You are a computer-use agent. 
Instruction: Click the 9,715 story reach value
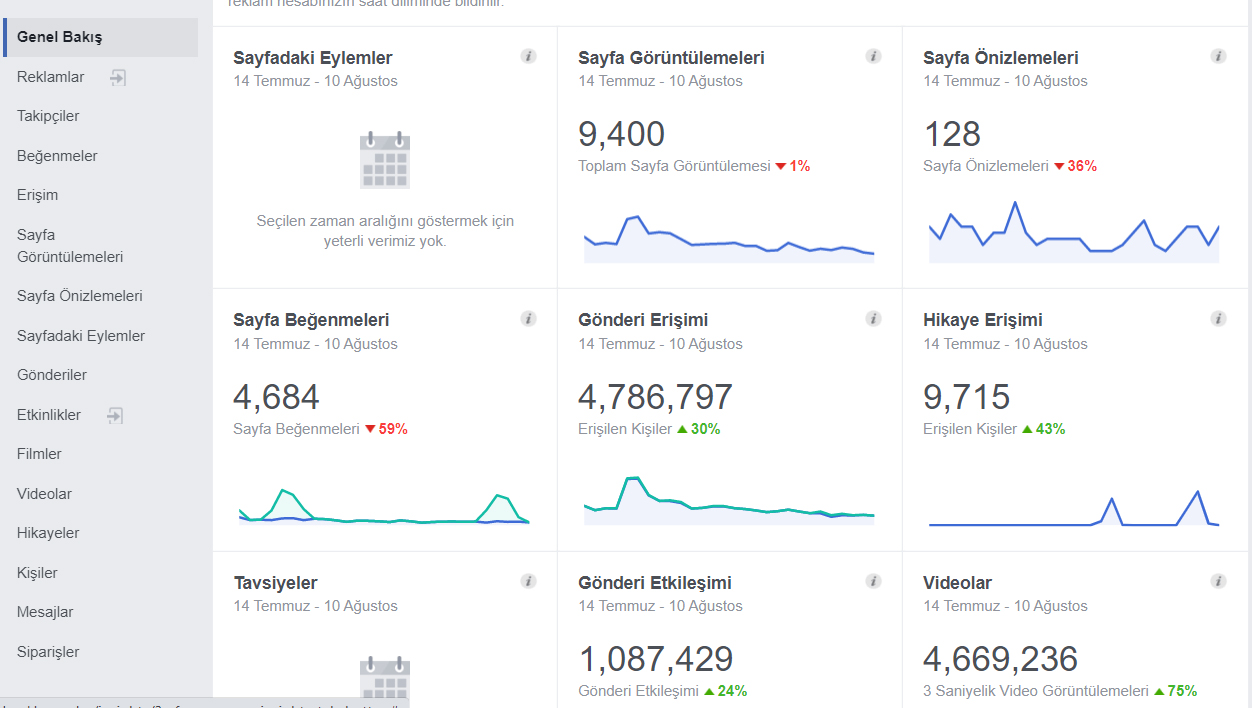pyautogui.click(x=966, y=397)
